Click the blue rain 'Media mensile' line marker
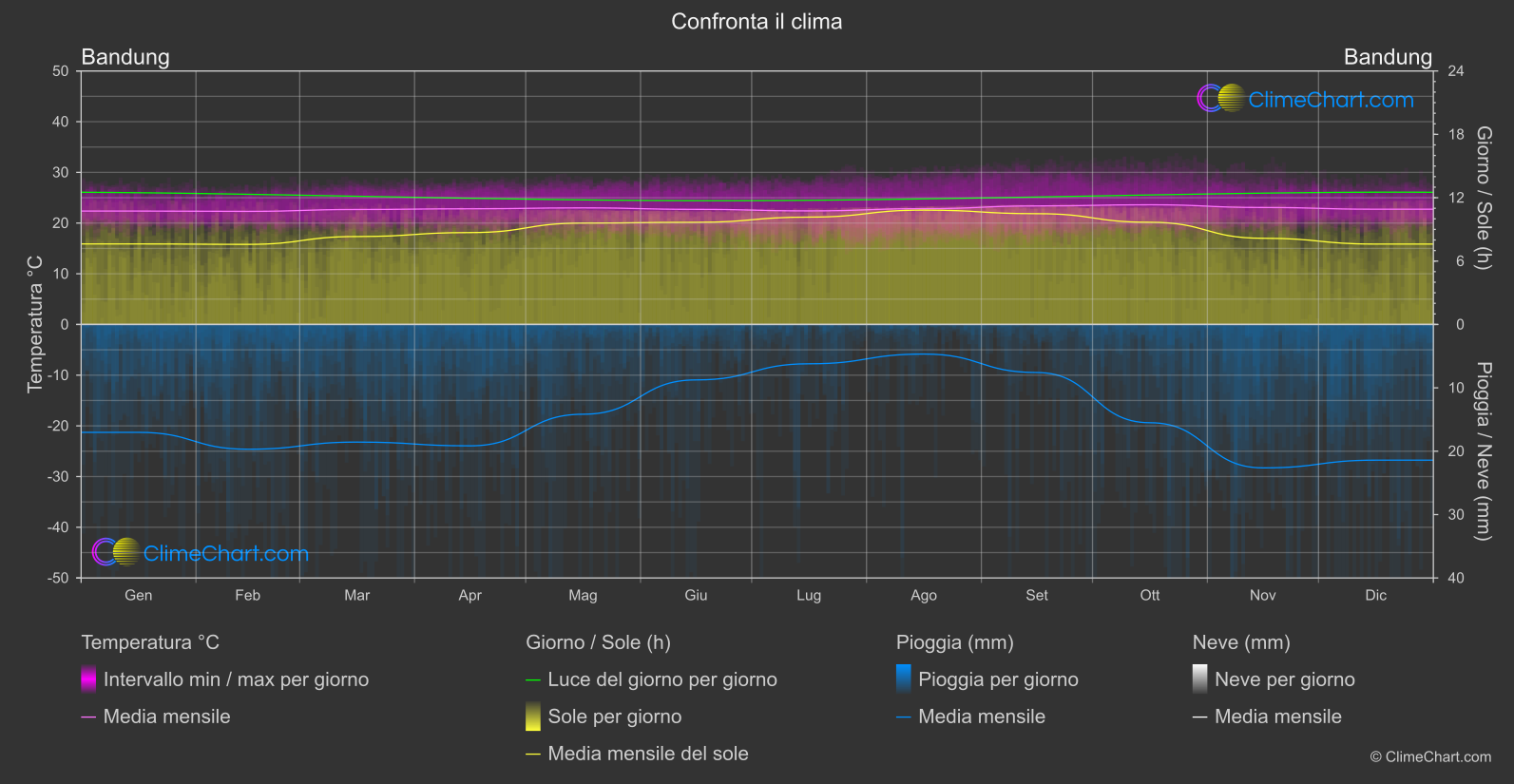This screenshot has height=784, width=1514. 904,717
